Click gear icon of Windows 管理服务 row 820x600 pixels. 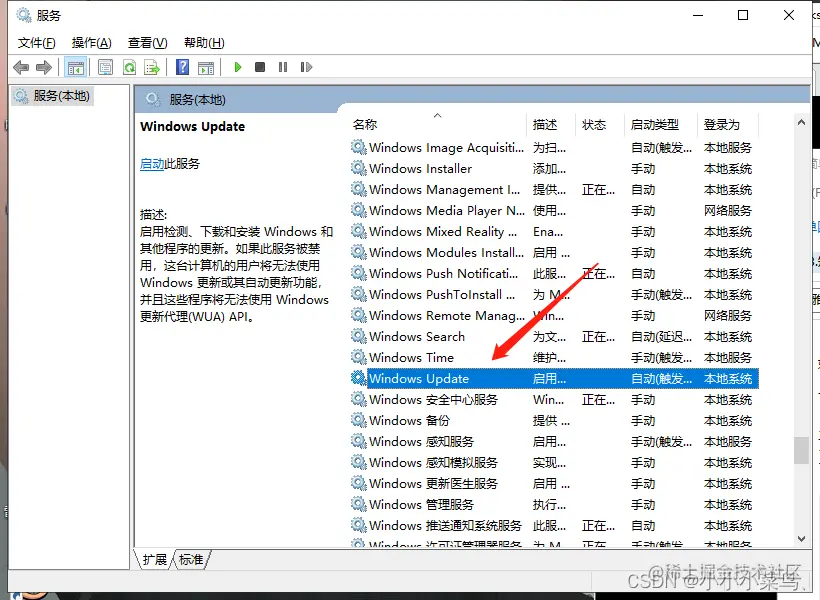[358, 504]
